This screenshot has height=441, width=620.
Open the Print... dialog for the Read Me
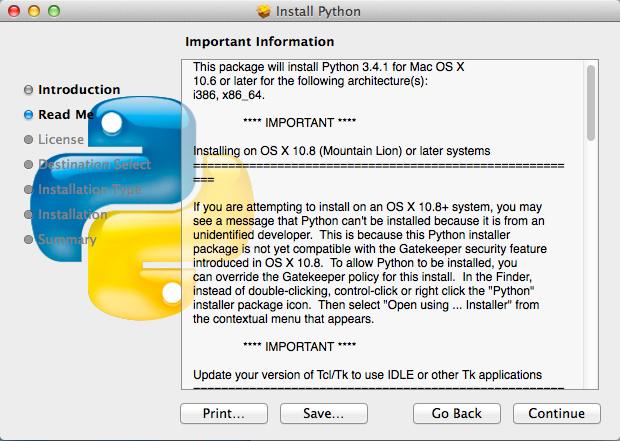point(223,413)
